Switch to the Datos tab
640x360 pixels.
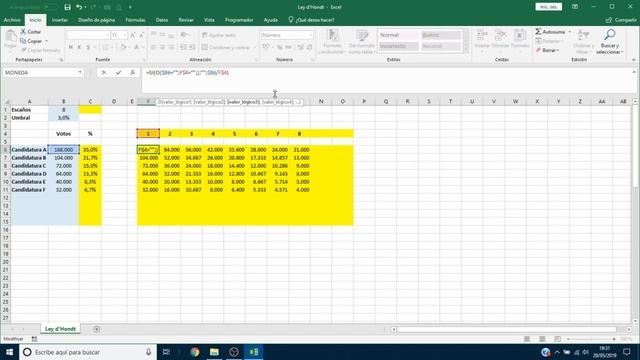click(162, 20)
